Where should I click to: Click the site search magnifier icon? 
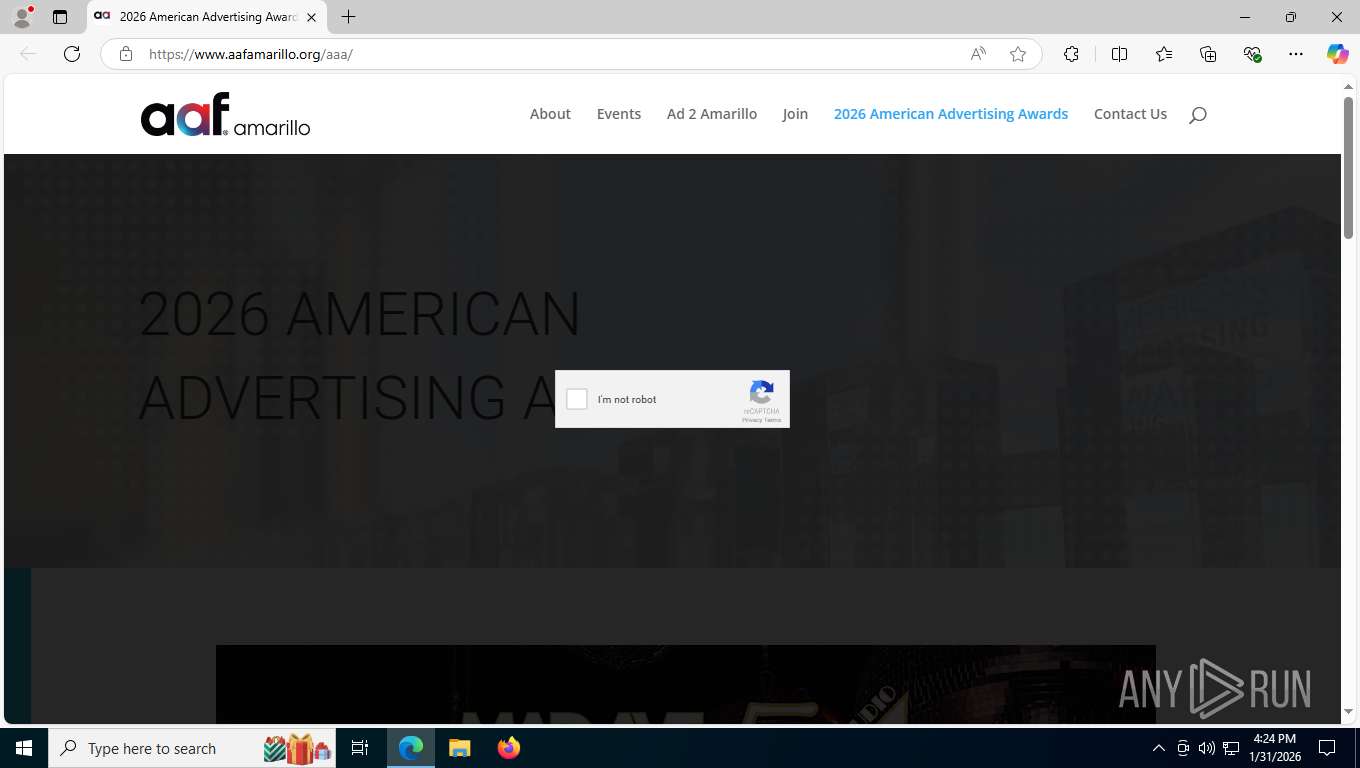coord(1198,115)
